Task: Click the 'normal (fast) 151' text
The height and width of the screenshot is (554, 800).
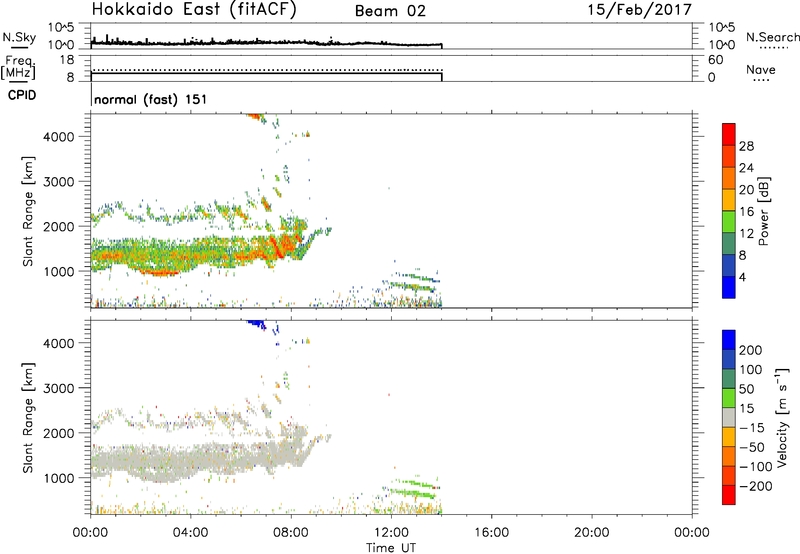Action: pos(151,99)
